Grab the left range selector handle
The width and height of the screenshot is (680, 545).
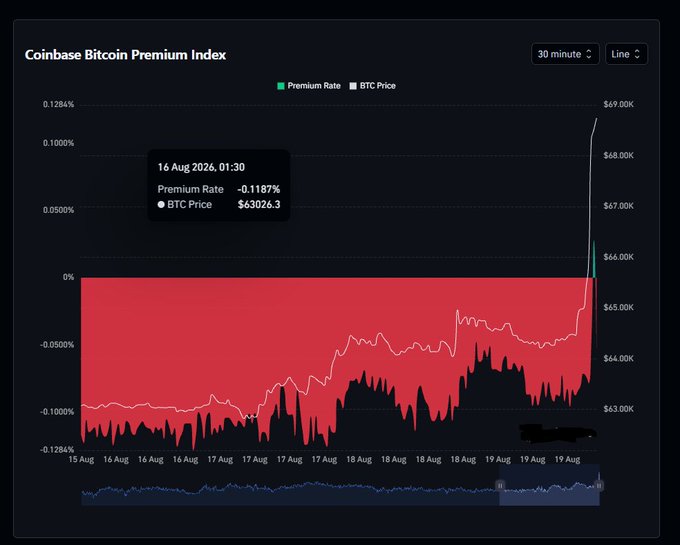500,485
